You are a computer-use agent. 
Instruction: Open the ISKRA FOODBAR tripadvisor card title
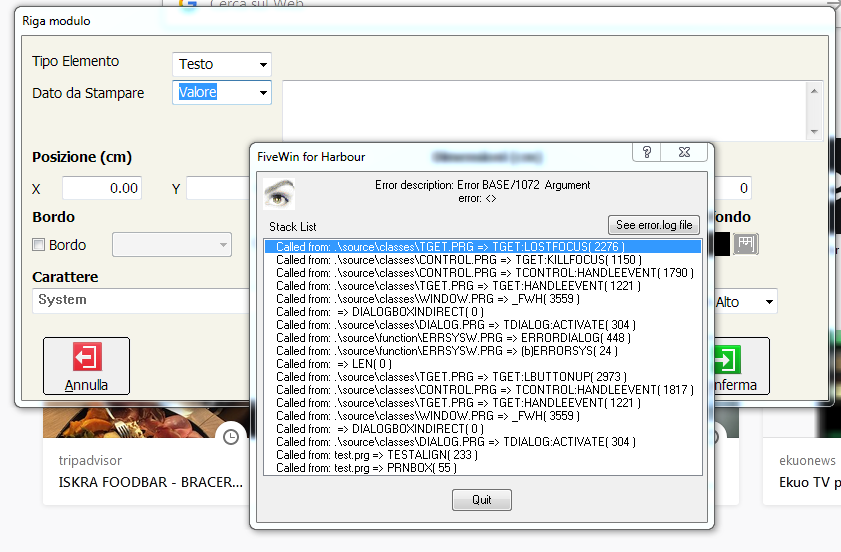coord(151,482)
